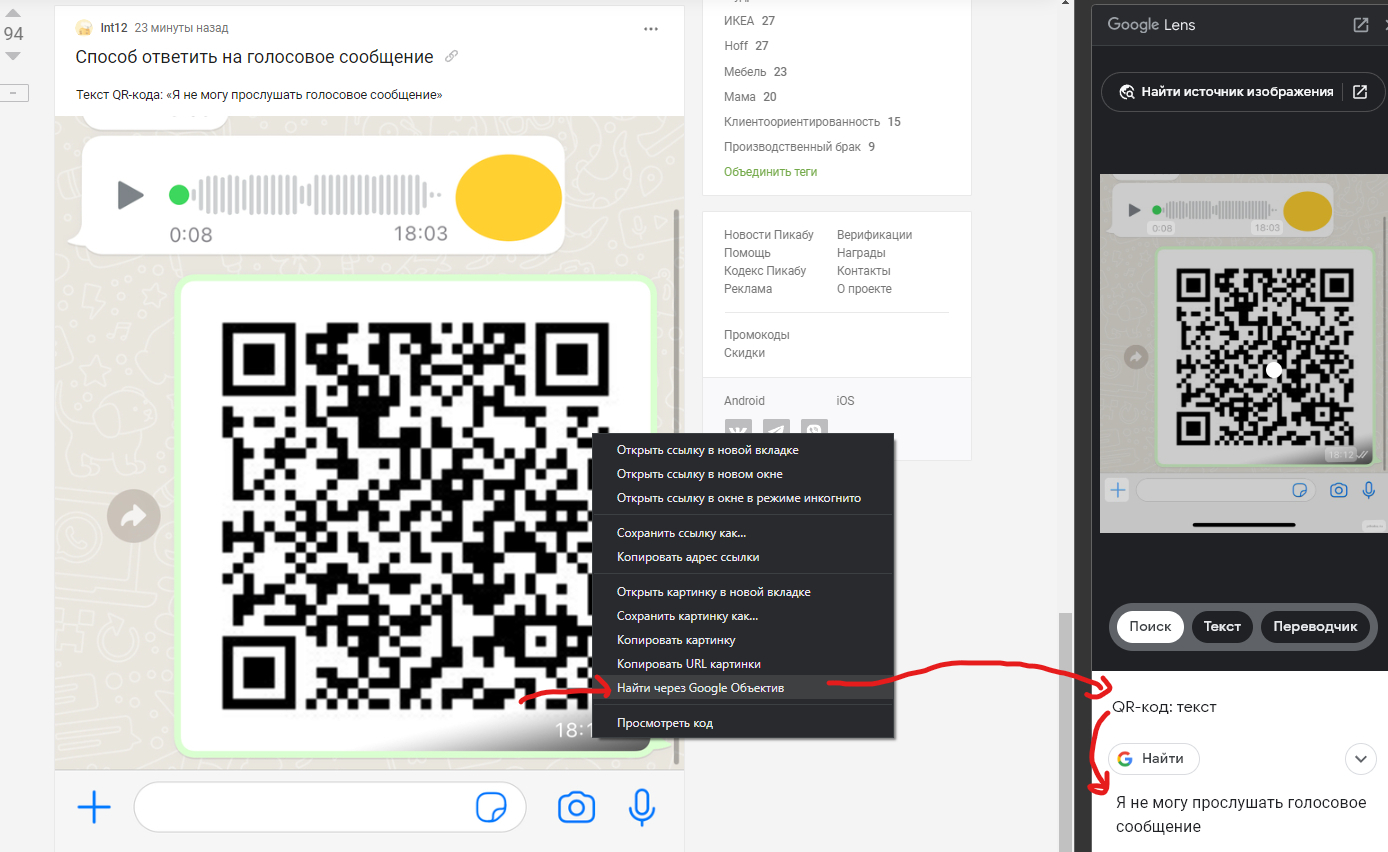The height and width of the screenshot is (852, 1388).
Task: Click the sticker icon in the post's message field
Action: pyautogui.click(x=491, y=807)
